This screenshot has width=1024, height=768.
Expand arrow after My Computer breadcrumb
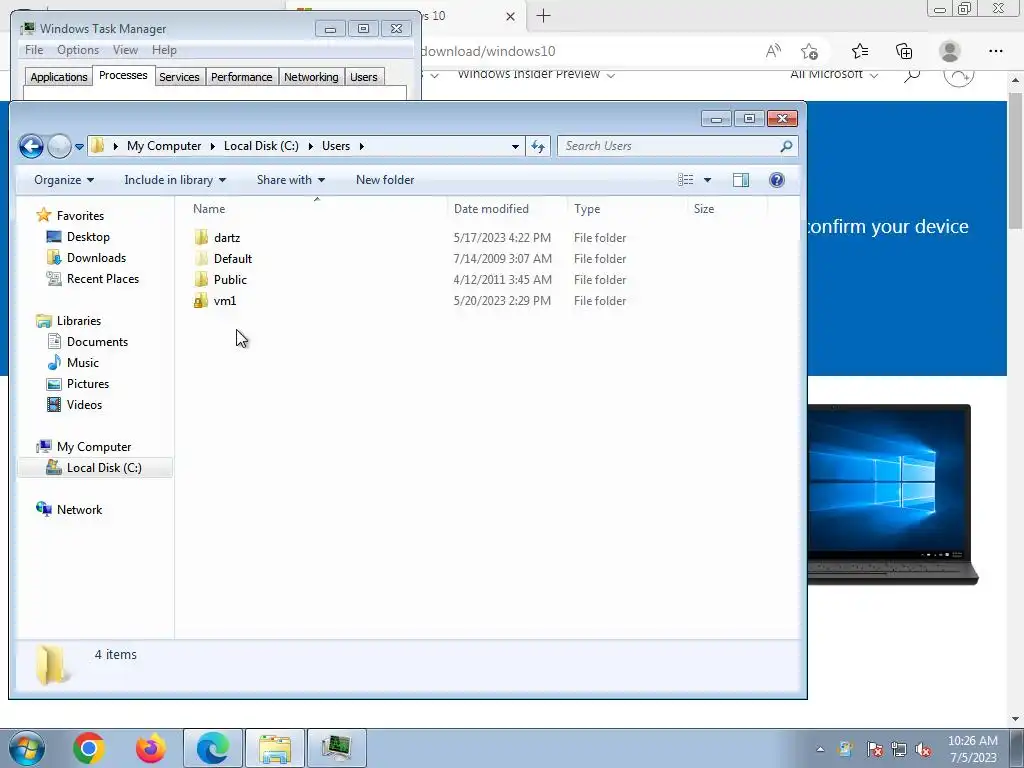point(213,146)
